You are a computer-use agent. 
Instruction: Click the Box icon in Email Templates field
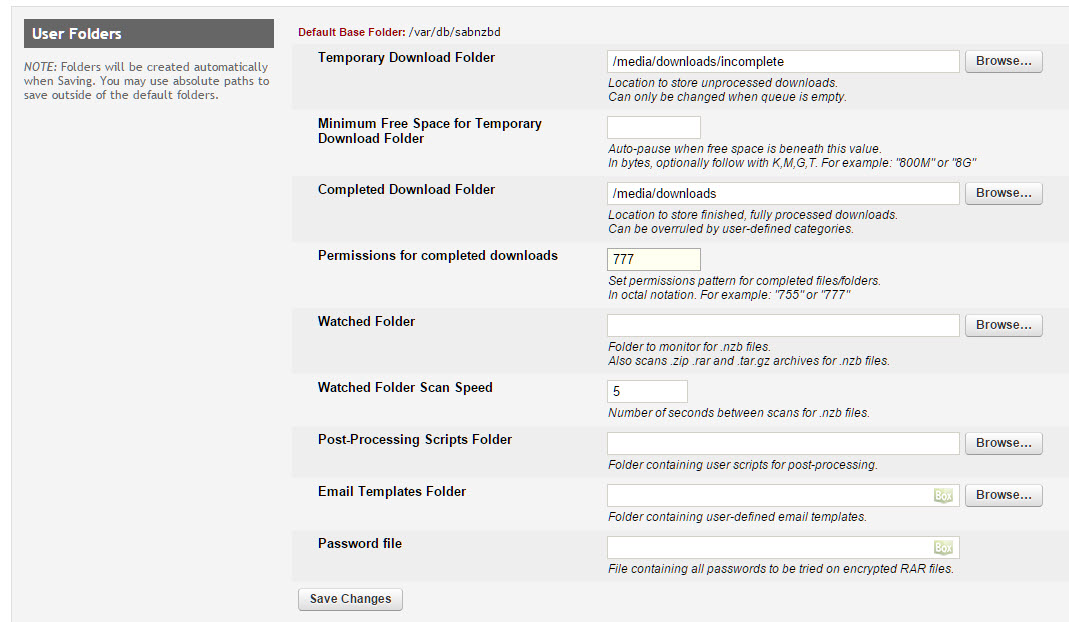[943, 496]
